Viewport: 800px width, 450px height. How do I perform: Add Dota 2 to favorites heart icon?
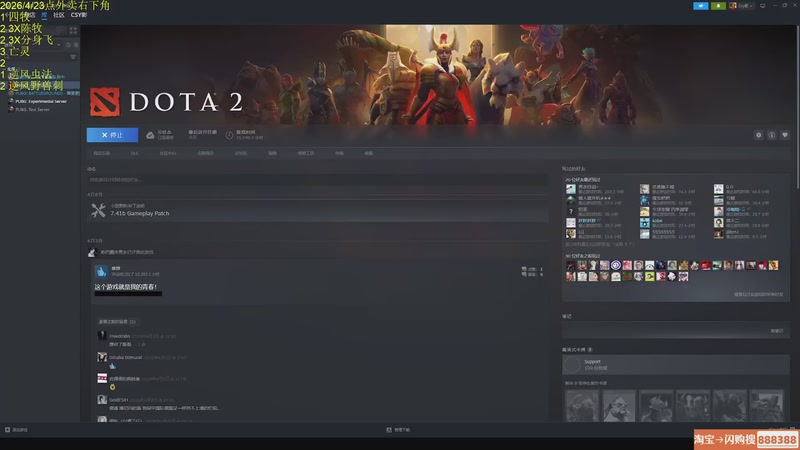point(785,135)
